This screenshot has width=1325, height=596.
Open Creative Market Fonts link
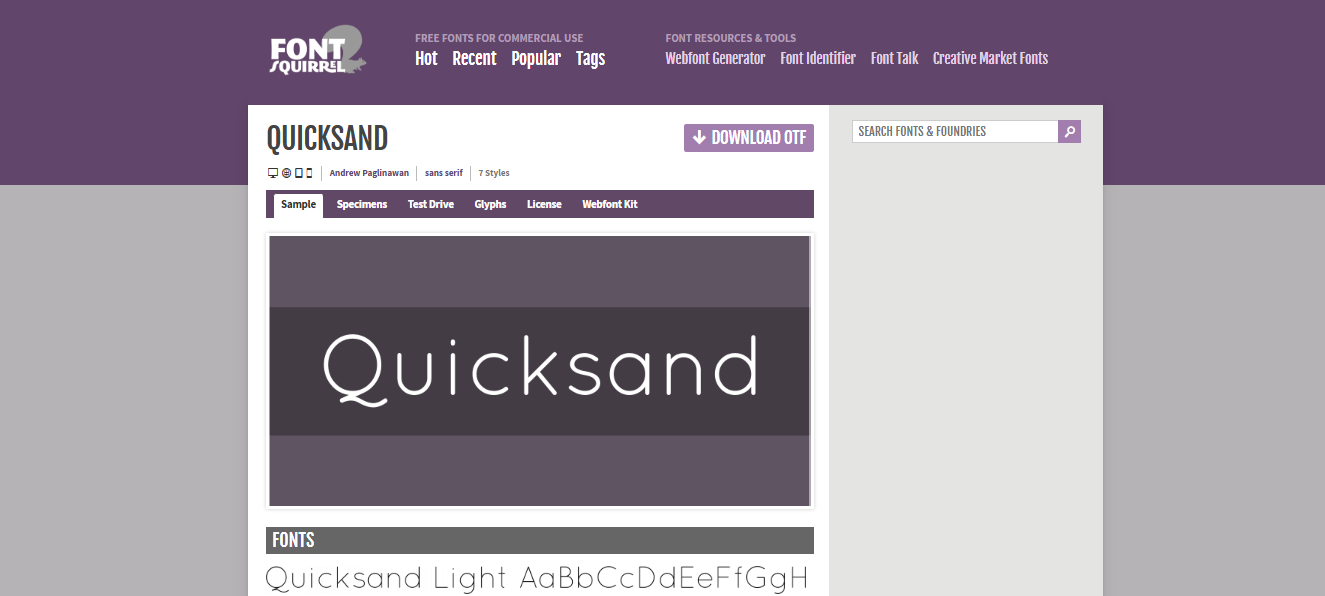click(x=990, y=58)
